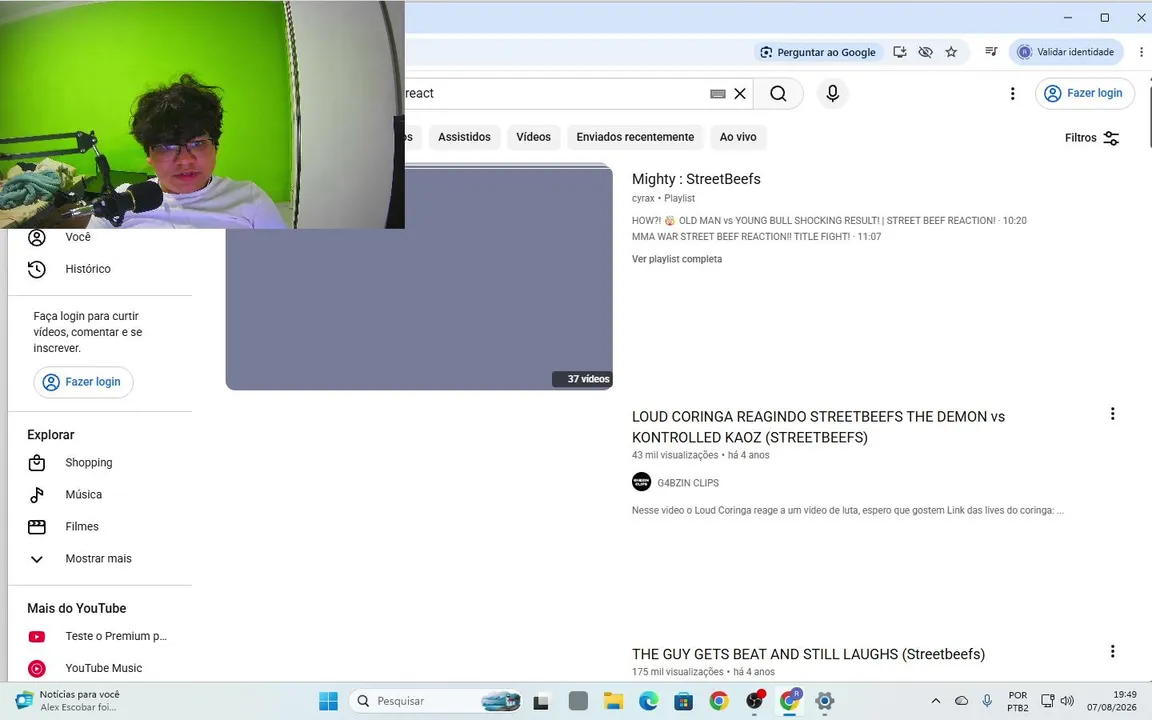Click Fazer login in the YouTube header
1152x720 pixels.
pyautogui.click(x=1084, y=93)
